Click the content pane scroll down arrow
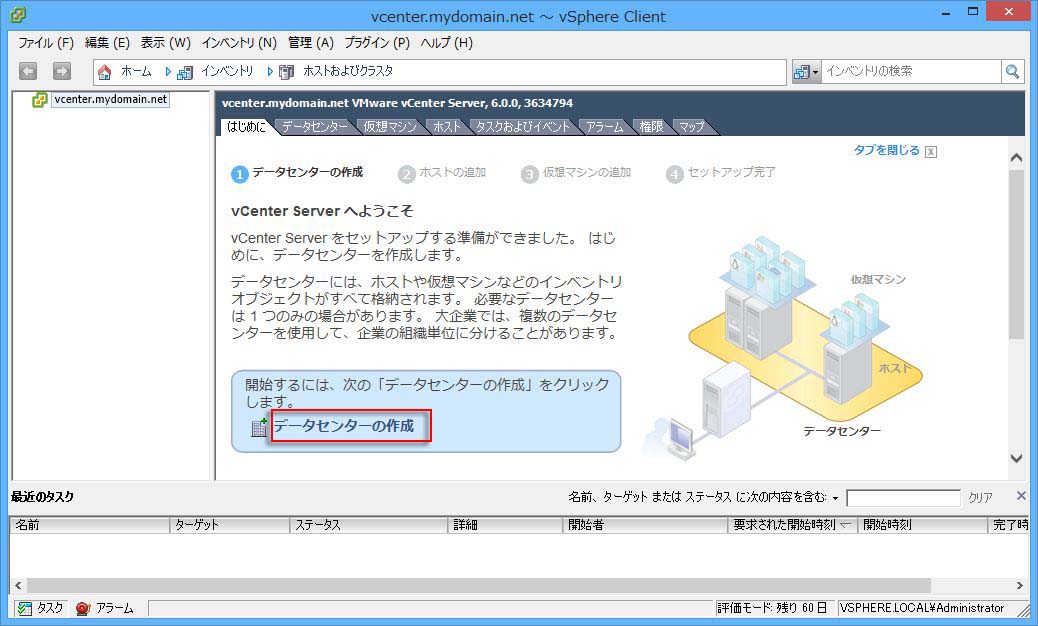The image size is (1038, 626). coord(1017,458)
